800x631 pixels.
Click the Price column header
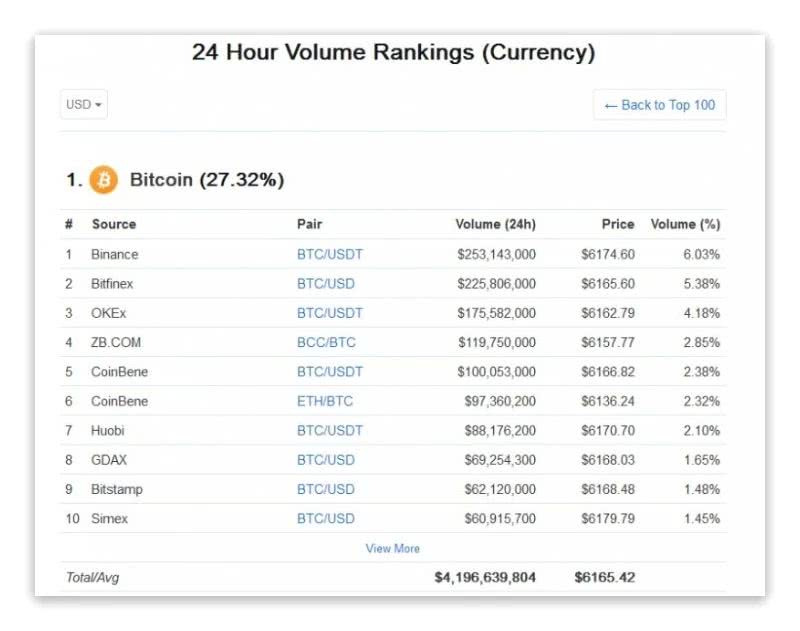(x=618, y=224)
